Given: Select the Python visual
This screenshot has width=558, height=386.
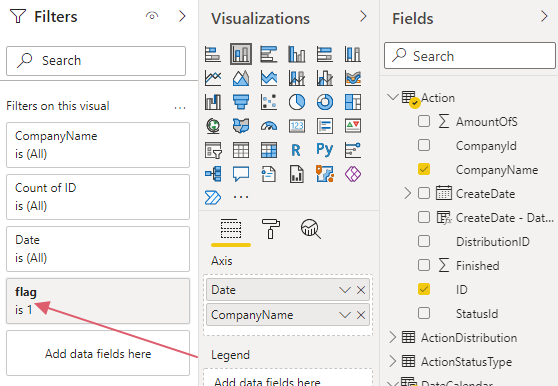Looking at the screenshot, I should [x=325, y=149].
